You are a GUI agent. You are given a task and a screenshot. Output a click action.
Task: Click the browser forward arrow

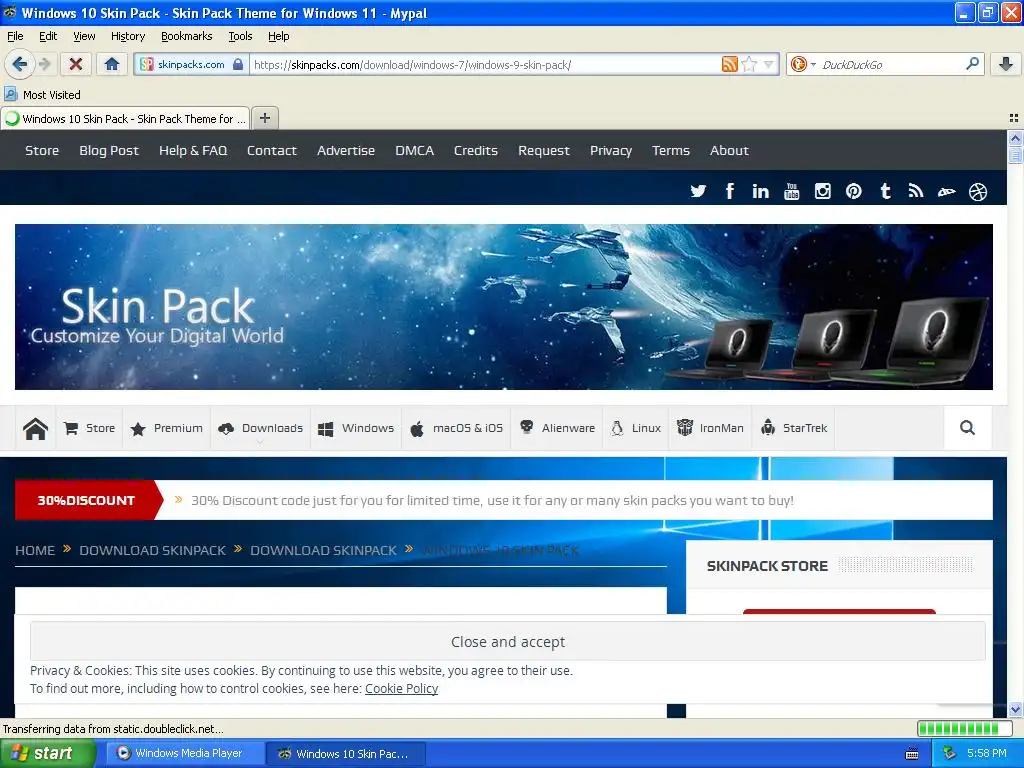(x=45, y=64)
